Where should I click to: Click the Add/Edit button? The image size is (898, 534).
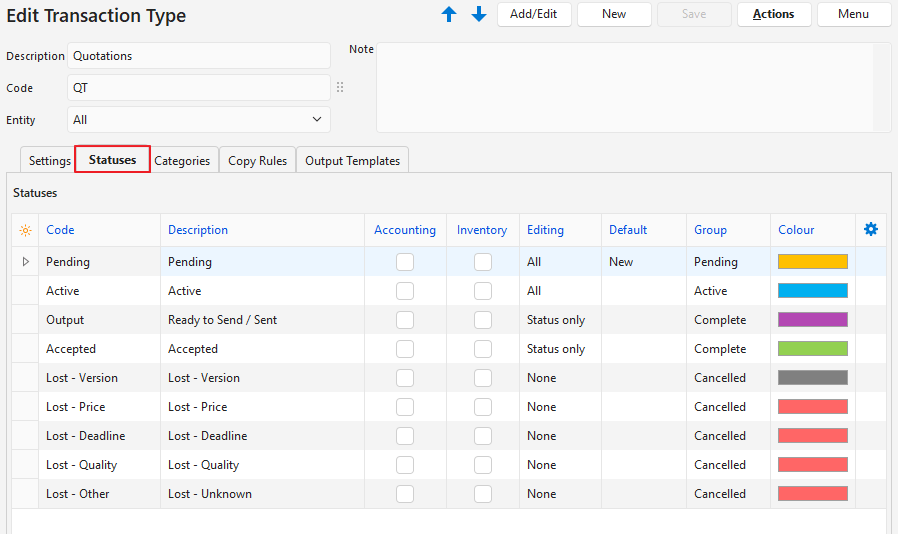click(534, 14)
